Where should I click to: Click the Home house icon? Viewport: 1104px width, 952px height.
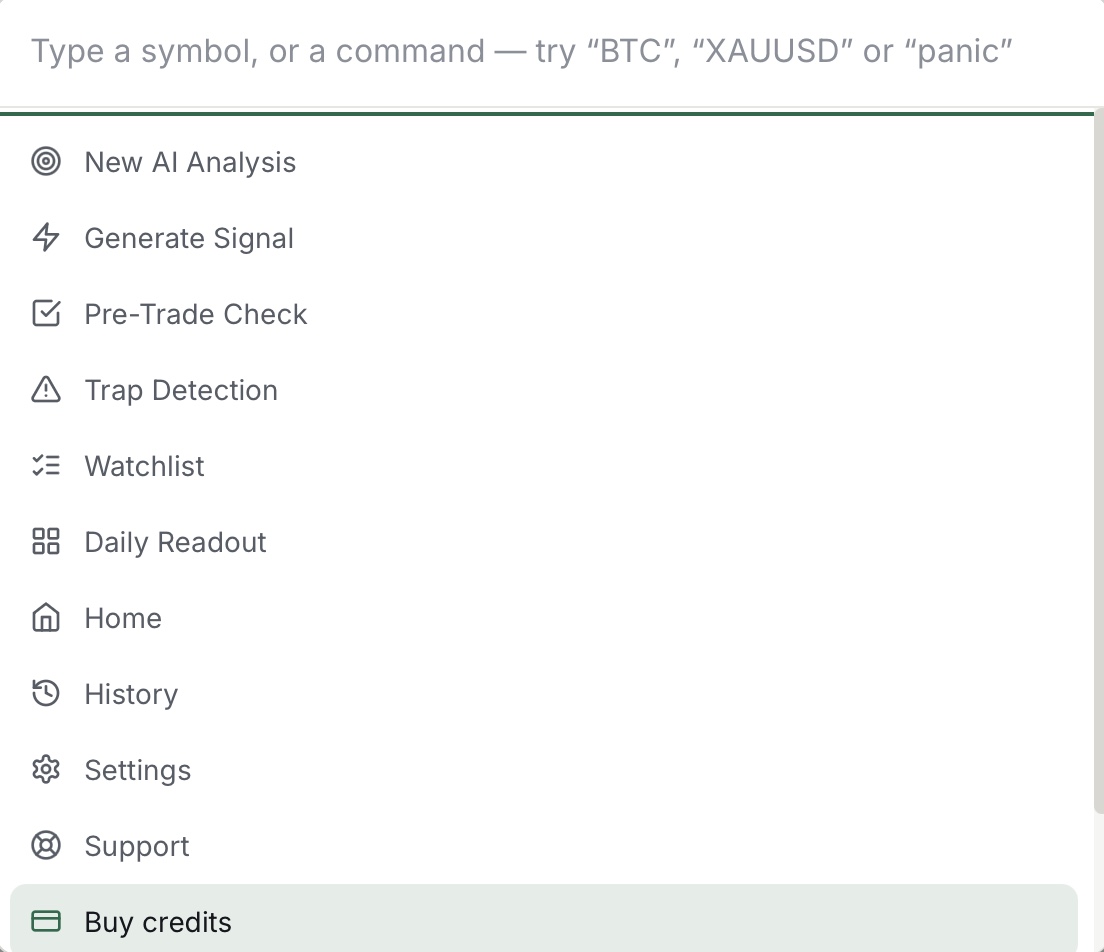click(x=46, y=618)
